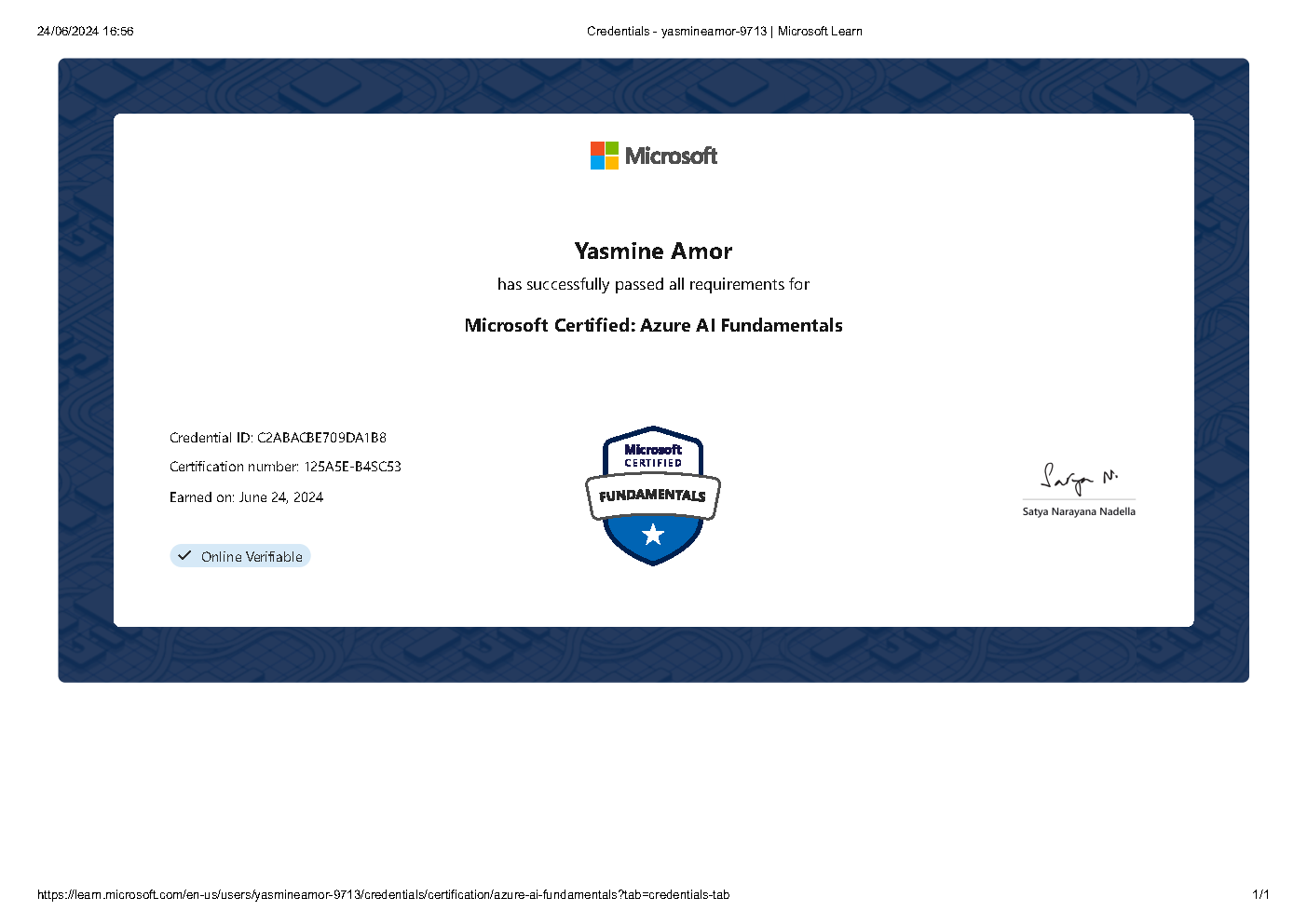
Task: Click the Online Verifiable badge
Action: [239, 555]
